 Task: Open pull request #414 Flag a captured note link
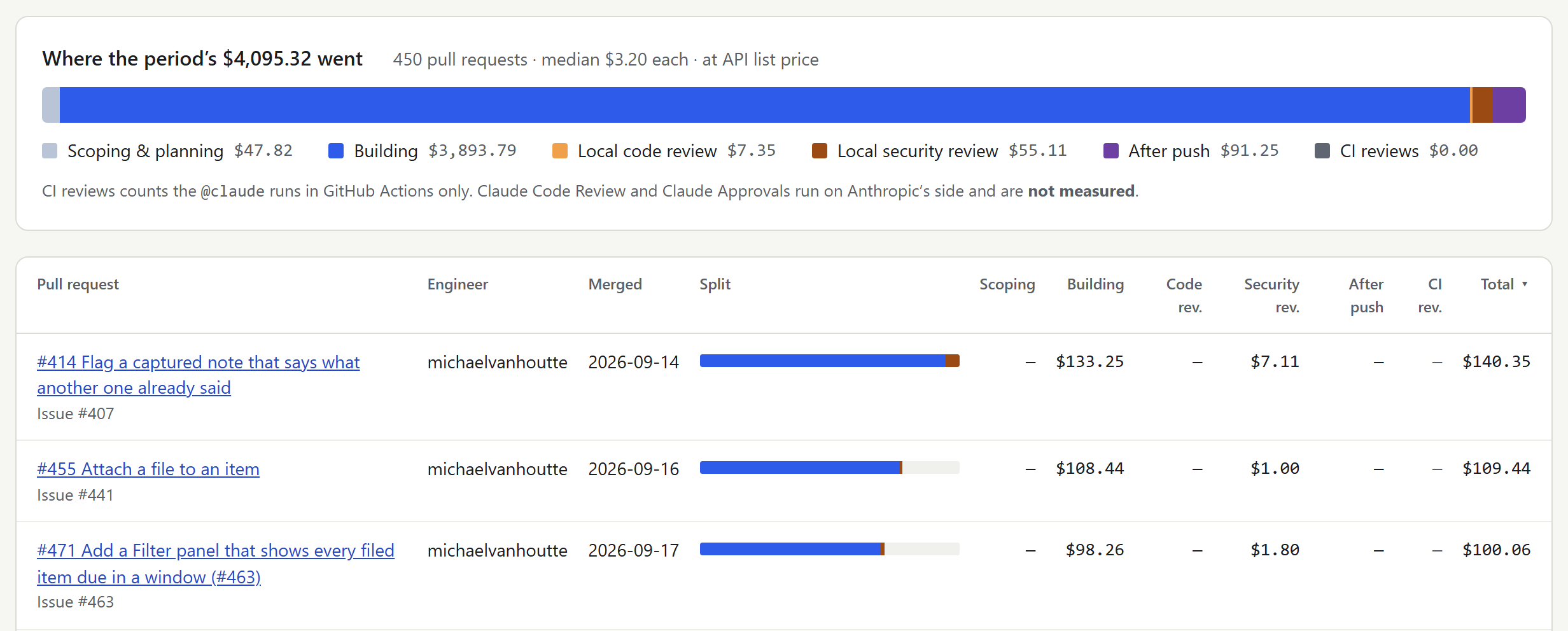(x=198, y=375)
